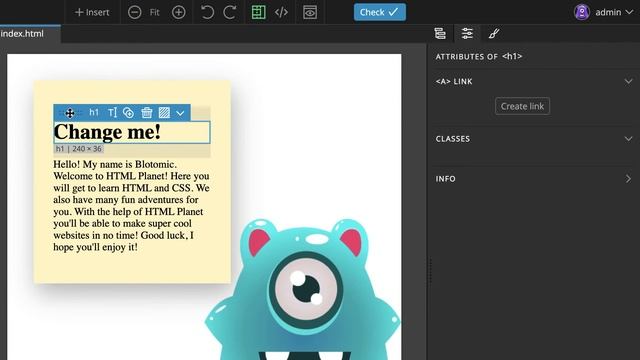Viewport: 640px width, 360px height.
Task: Click the duplicate element icon
Action: click(129, 113)
